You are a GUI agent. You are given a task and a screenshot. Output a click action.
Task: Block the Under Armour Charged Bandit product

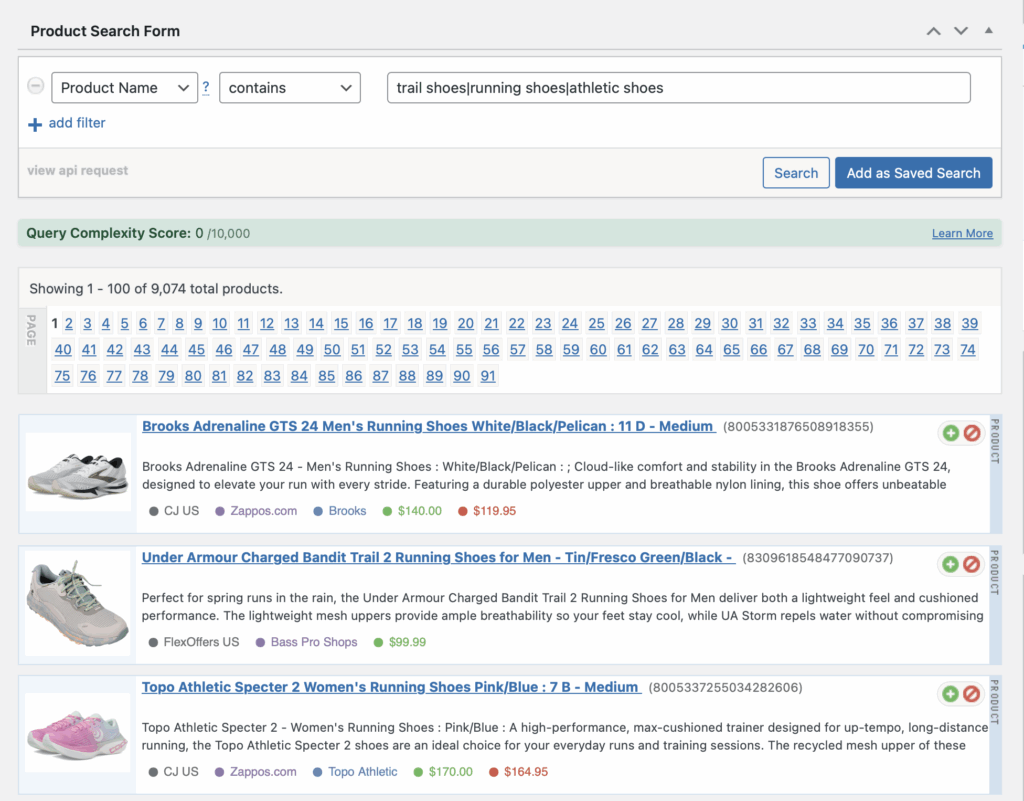pos(971,564)
